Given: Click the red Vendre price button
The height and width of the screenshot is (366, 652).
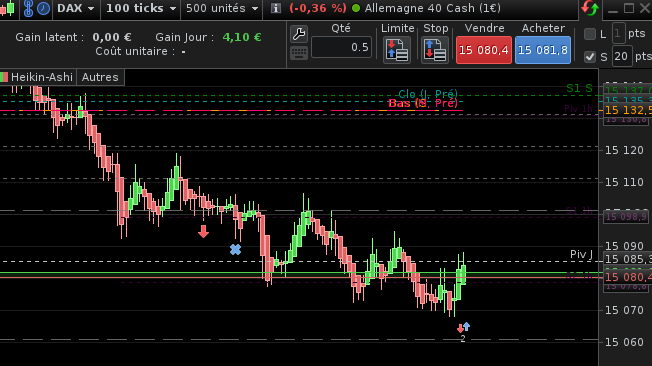Looking at the screenshot, I should click(x=484, y=50).
